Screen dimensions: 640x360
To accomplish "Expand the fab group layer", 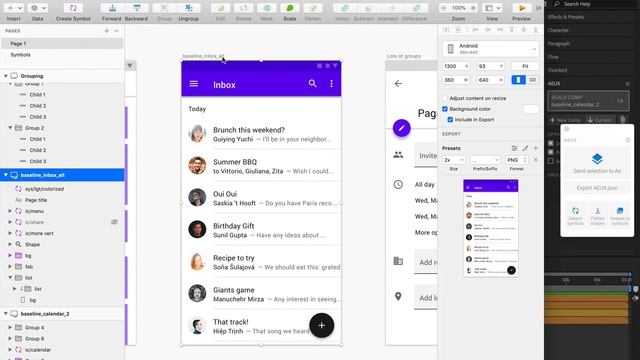I will coord(10,267).
